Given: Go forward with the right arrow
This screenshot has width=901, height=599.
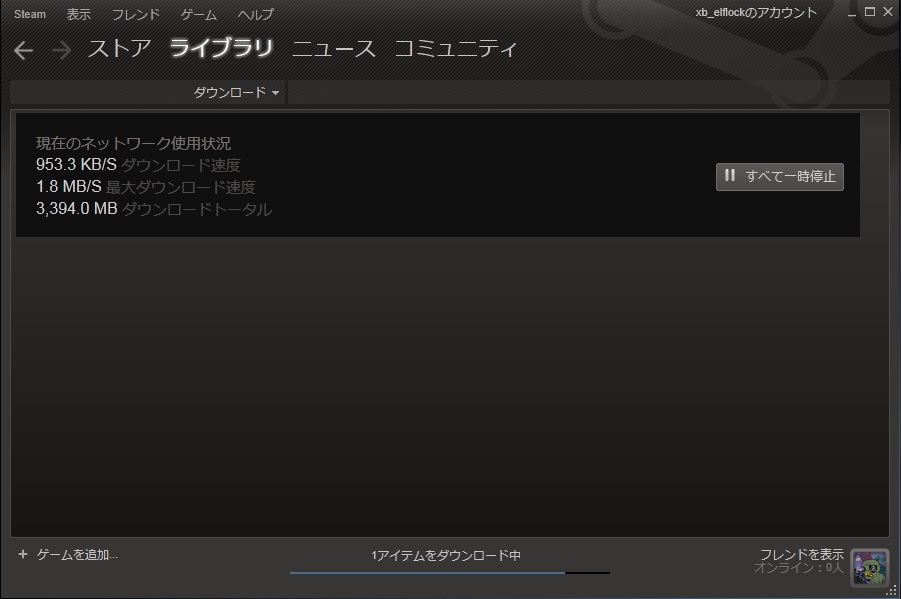Looking at the screenshot, I should [x=61, y=51].
